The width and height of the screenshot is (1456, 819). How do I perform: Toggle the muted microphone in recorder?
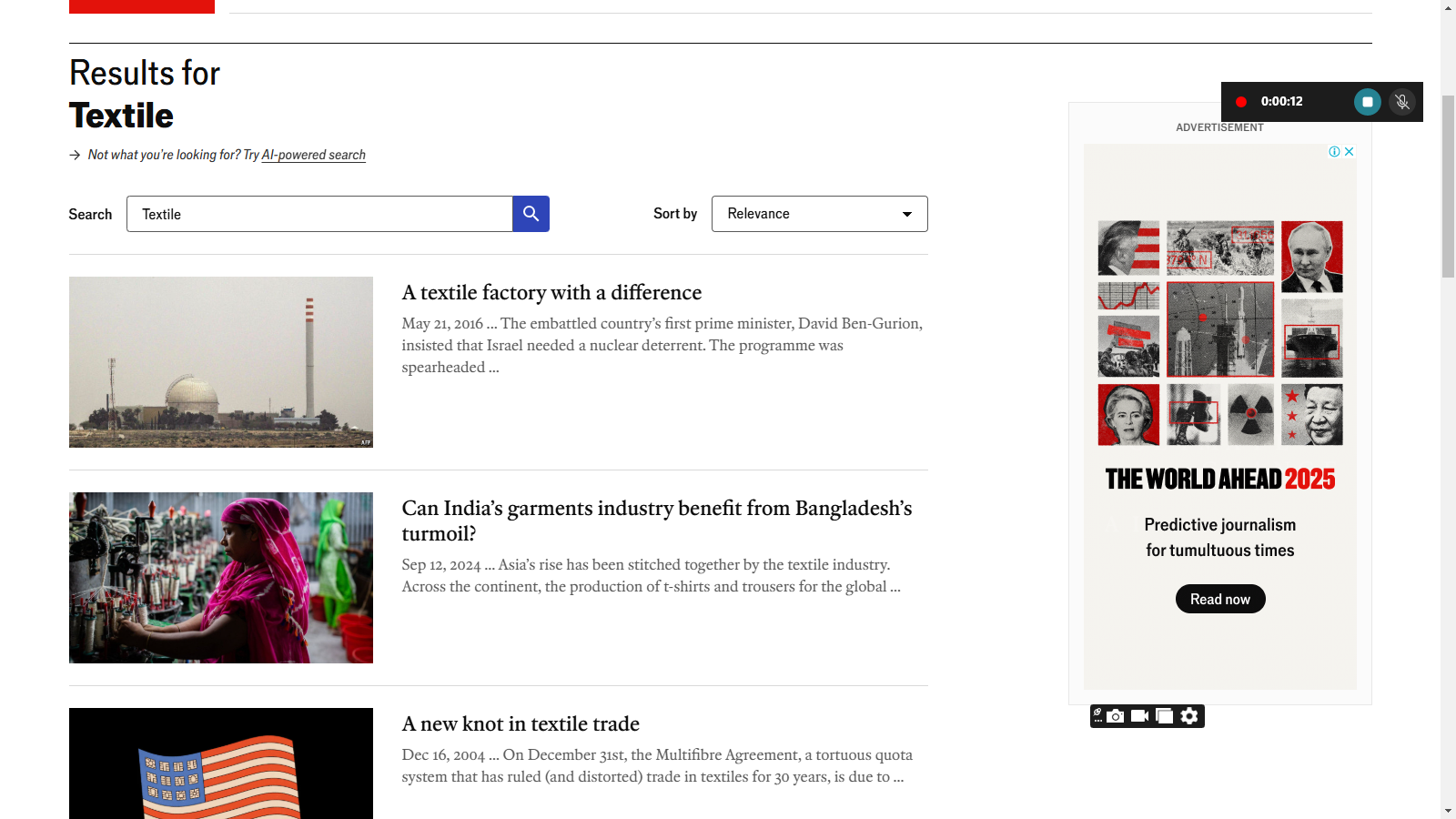(x=1402, y=102)
